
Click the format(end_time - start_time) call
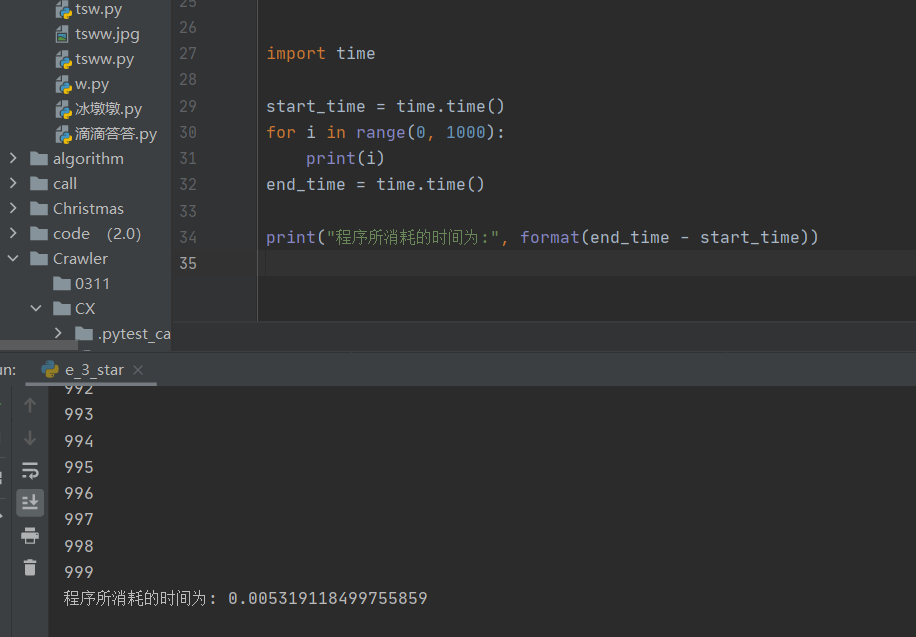pos(664,237)
